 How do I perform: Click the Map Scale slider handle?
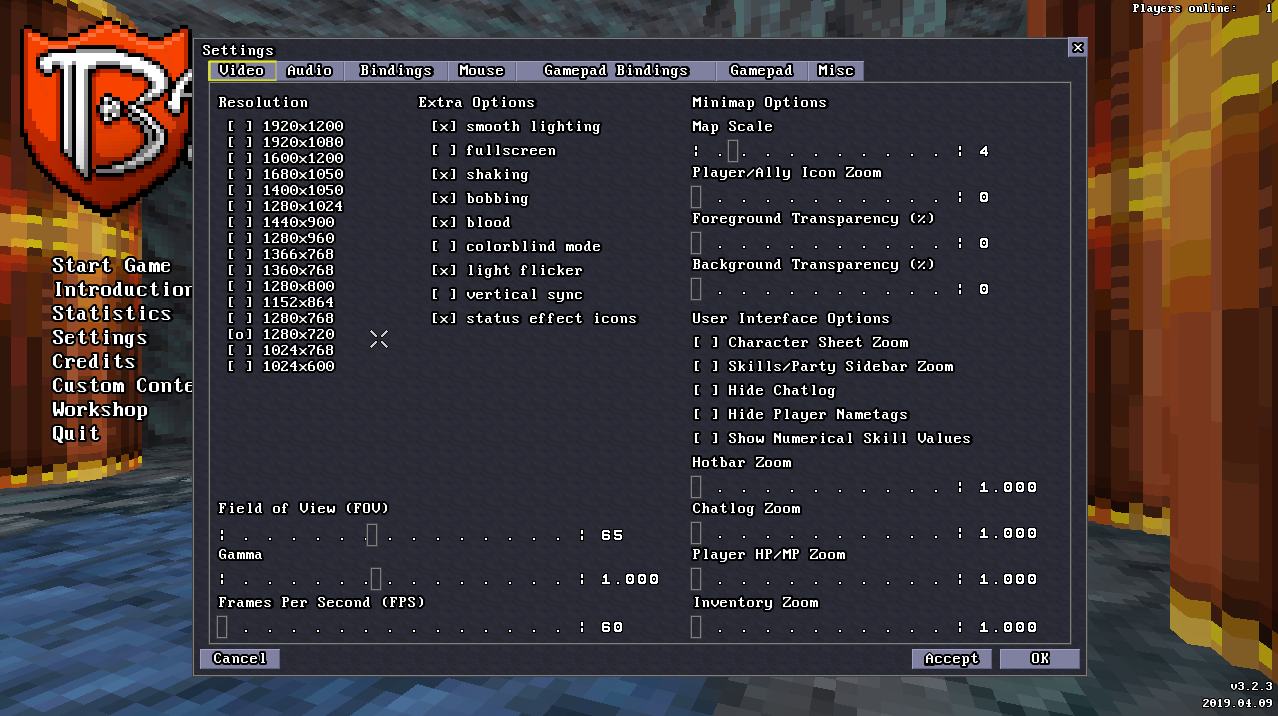pos(733,151)
